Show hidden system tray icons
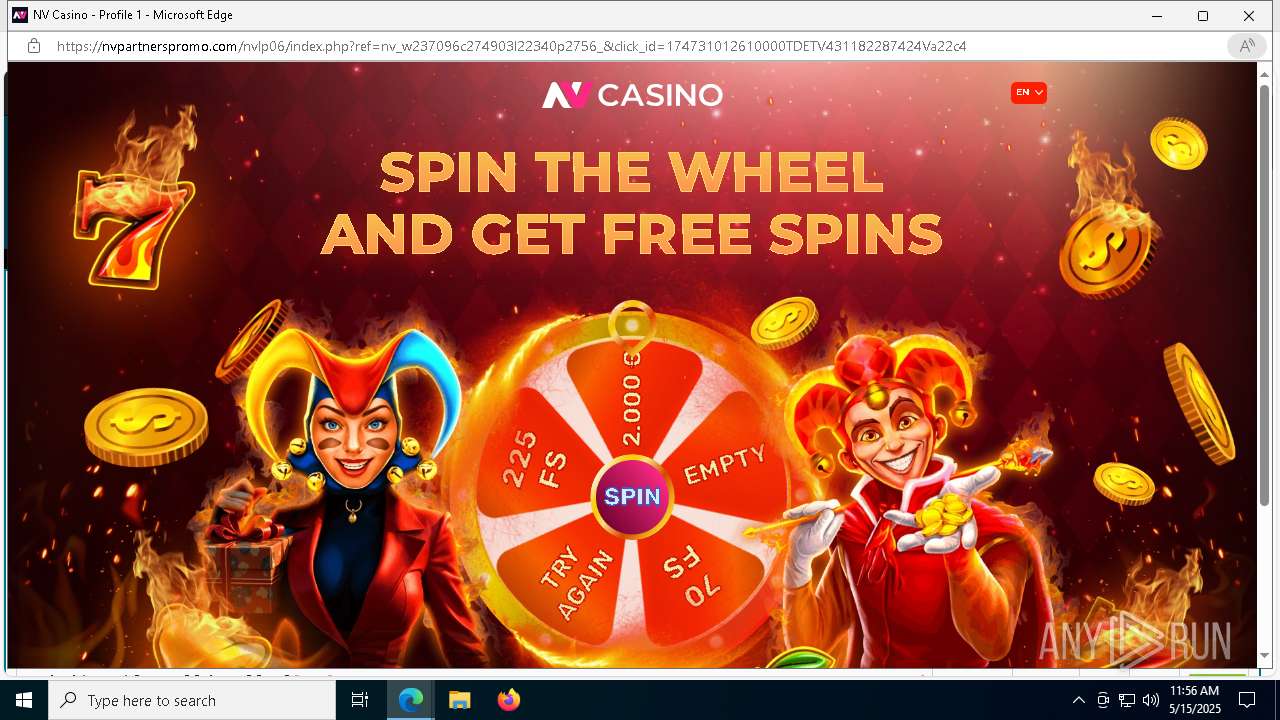 click(x=1078, y=700)
